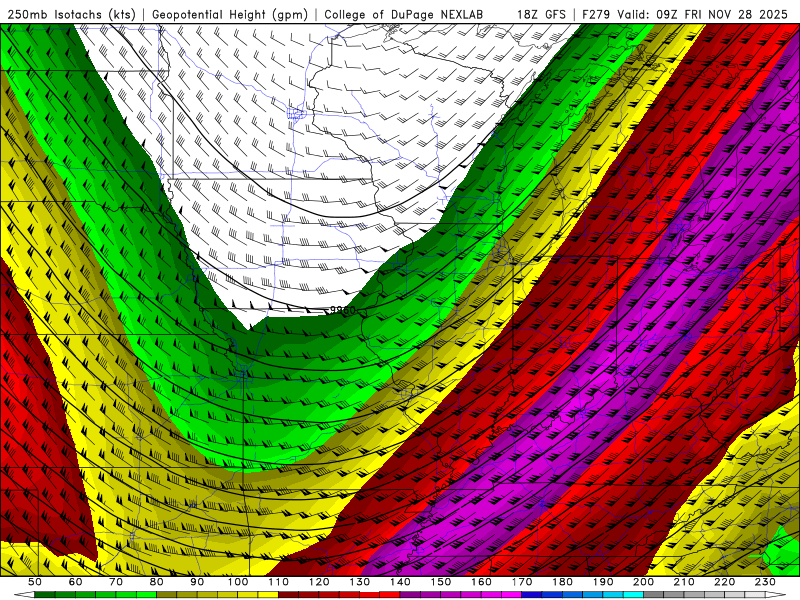Click the '9960' height contour label

click(342, 310)
